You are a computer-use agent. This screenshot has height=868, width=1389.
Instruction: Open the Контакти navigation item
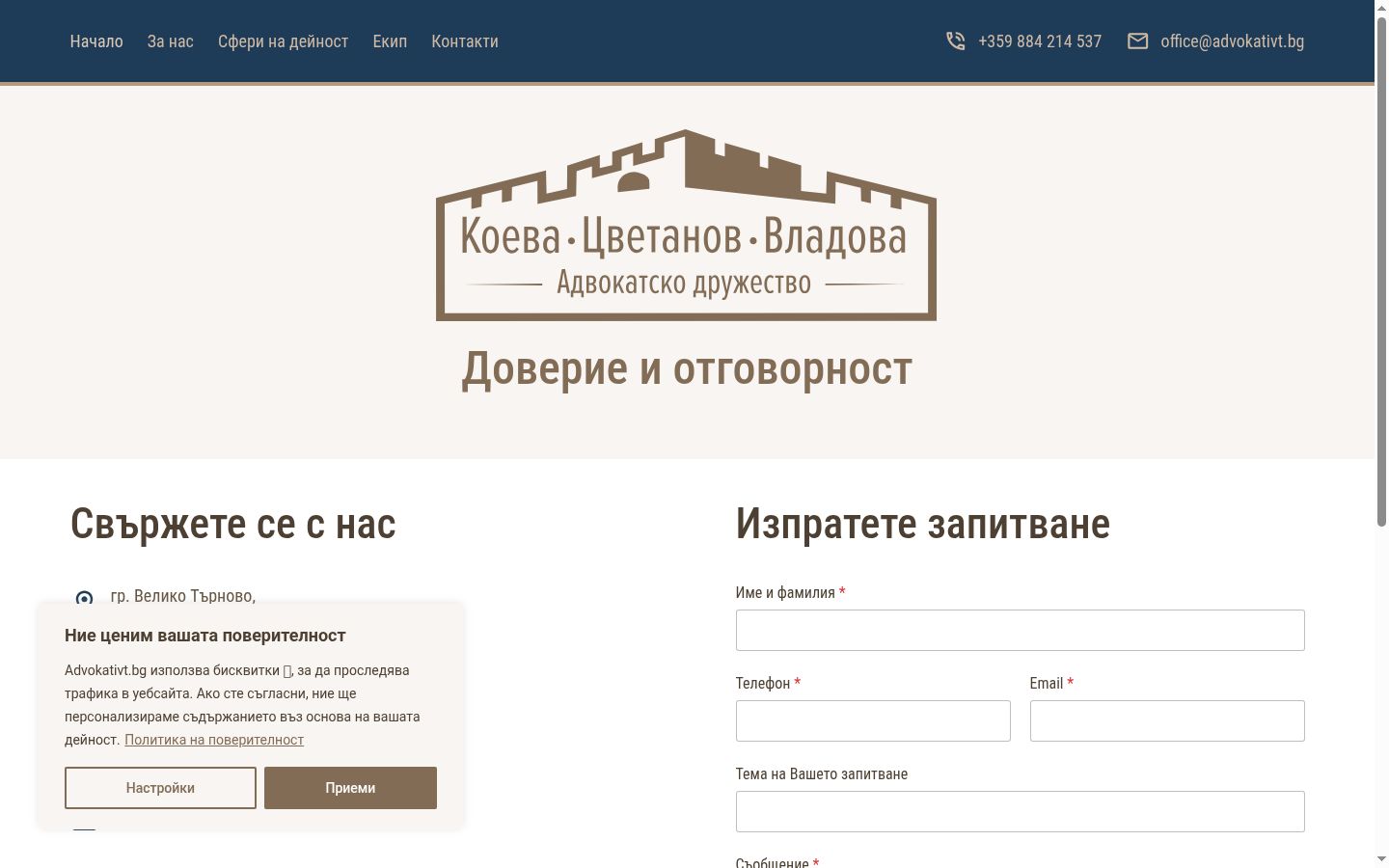(465, 41)
